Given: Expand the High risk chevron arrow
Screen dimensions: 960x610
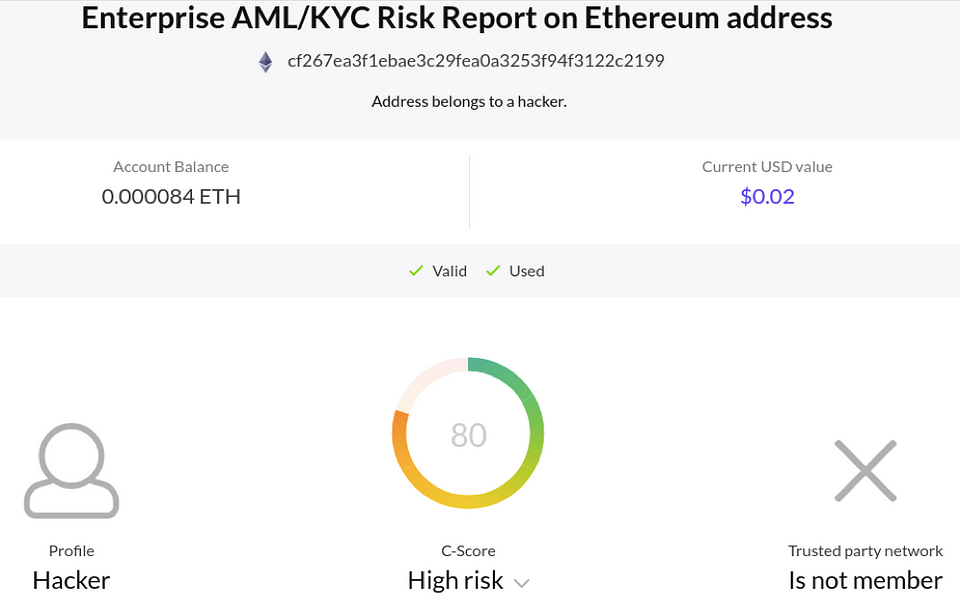Looking at the screenshot, I should (521, 583).
